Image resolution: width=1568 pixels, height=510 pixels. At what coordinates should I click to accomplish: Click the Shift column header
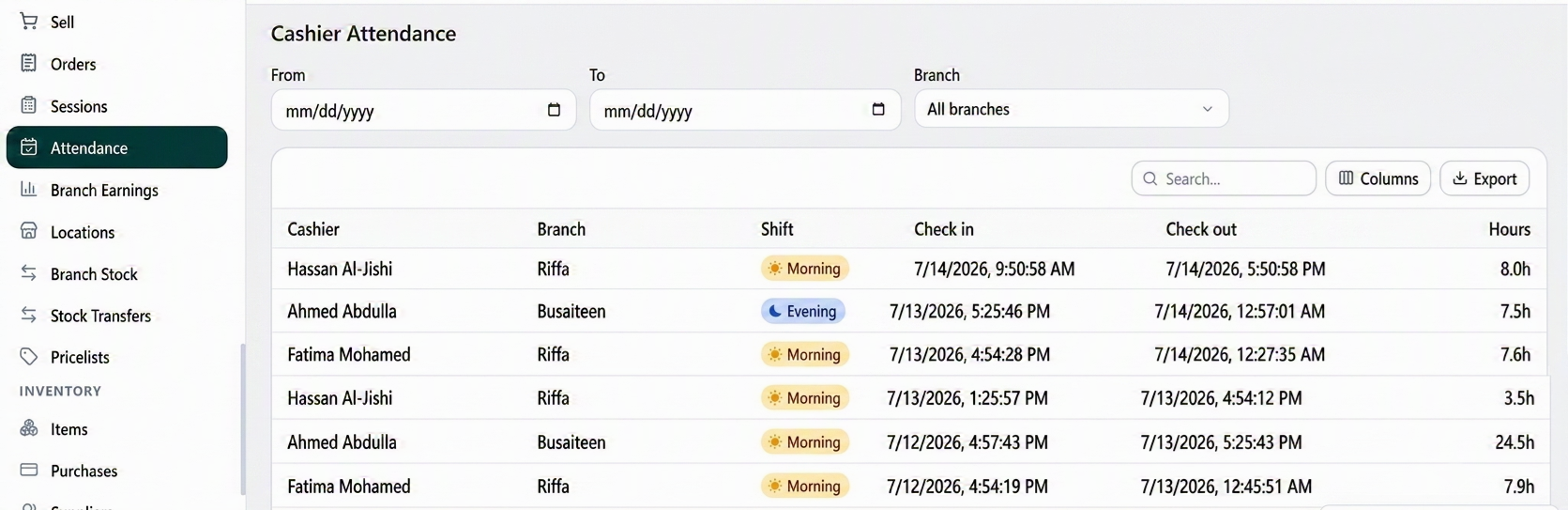(777, 229)
